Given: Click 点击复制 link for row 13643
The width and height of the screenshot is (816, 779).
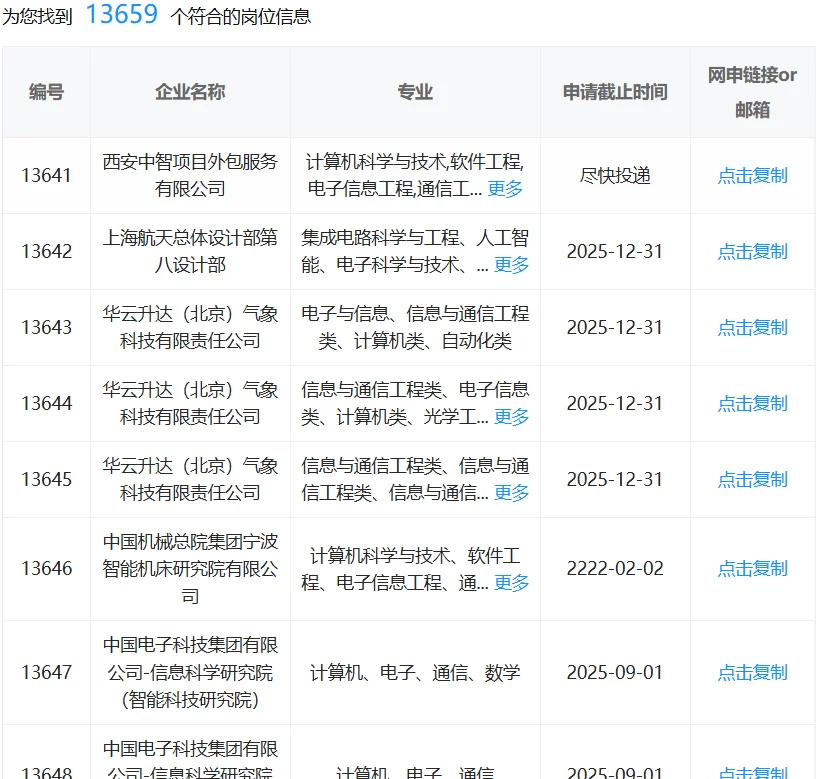Looking at the screenshot, I should point(753,327).
